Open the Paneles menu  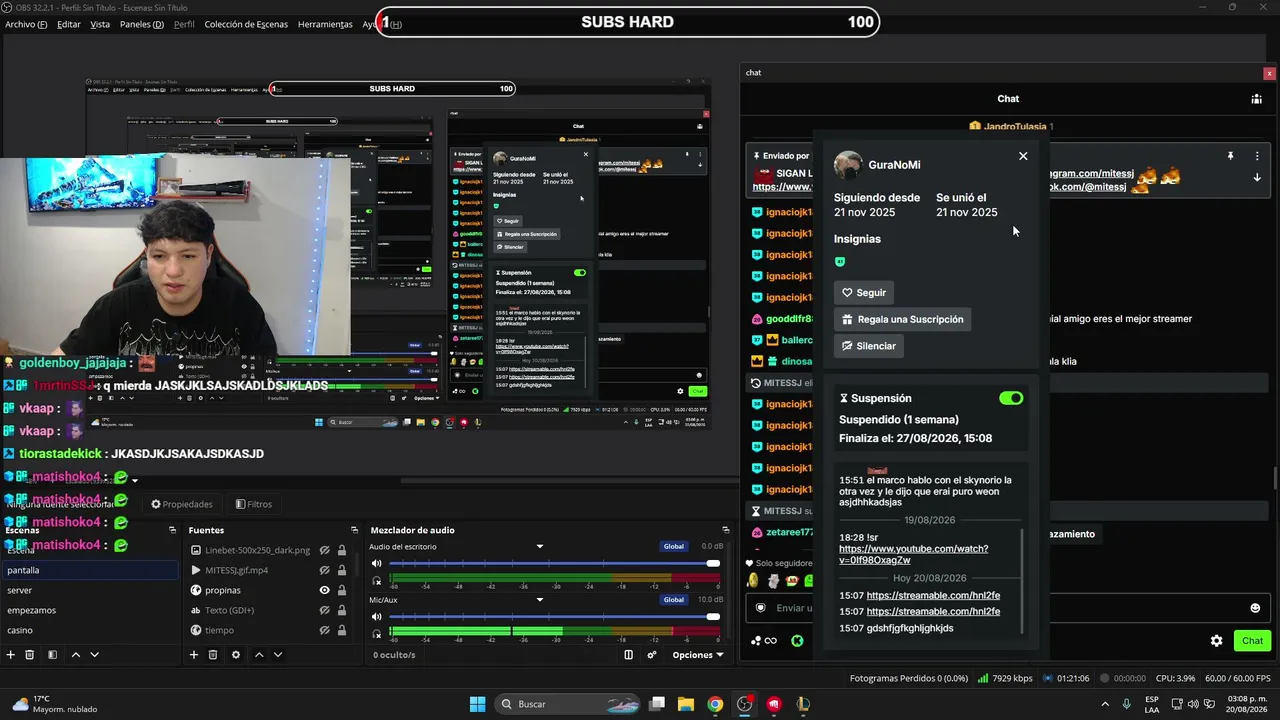[141, 24]
